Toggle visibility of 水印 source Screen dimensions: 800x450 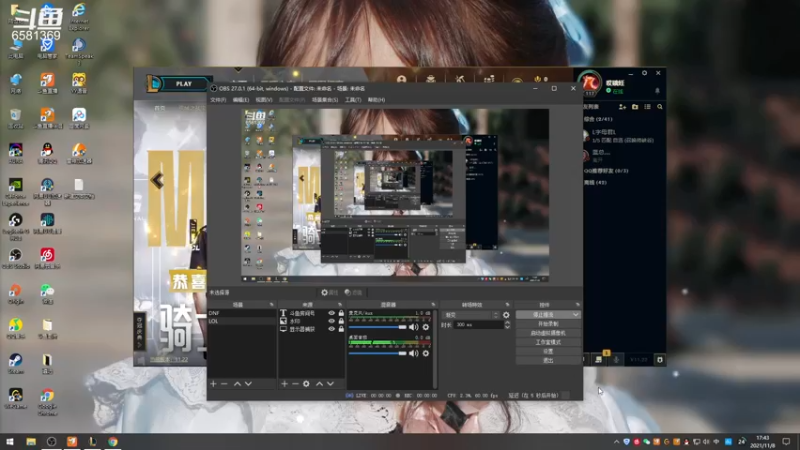tap(332, 321)
